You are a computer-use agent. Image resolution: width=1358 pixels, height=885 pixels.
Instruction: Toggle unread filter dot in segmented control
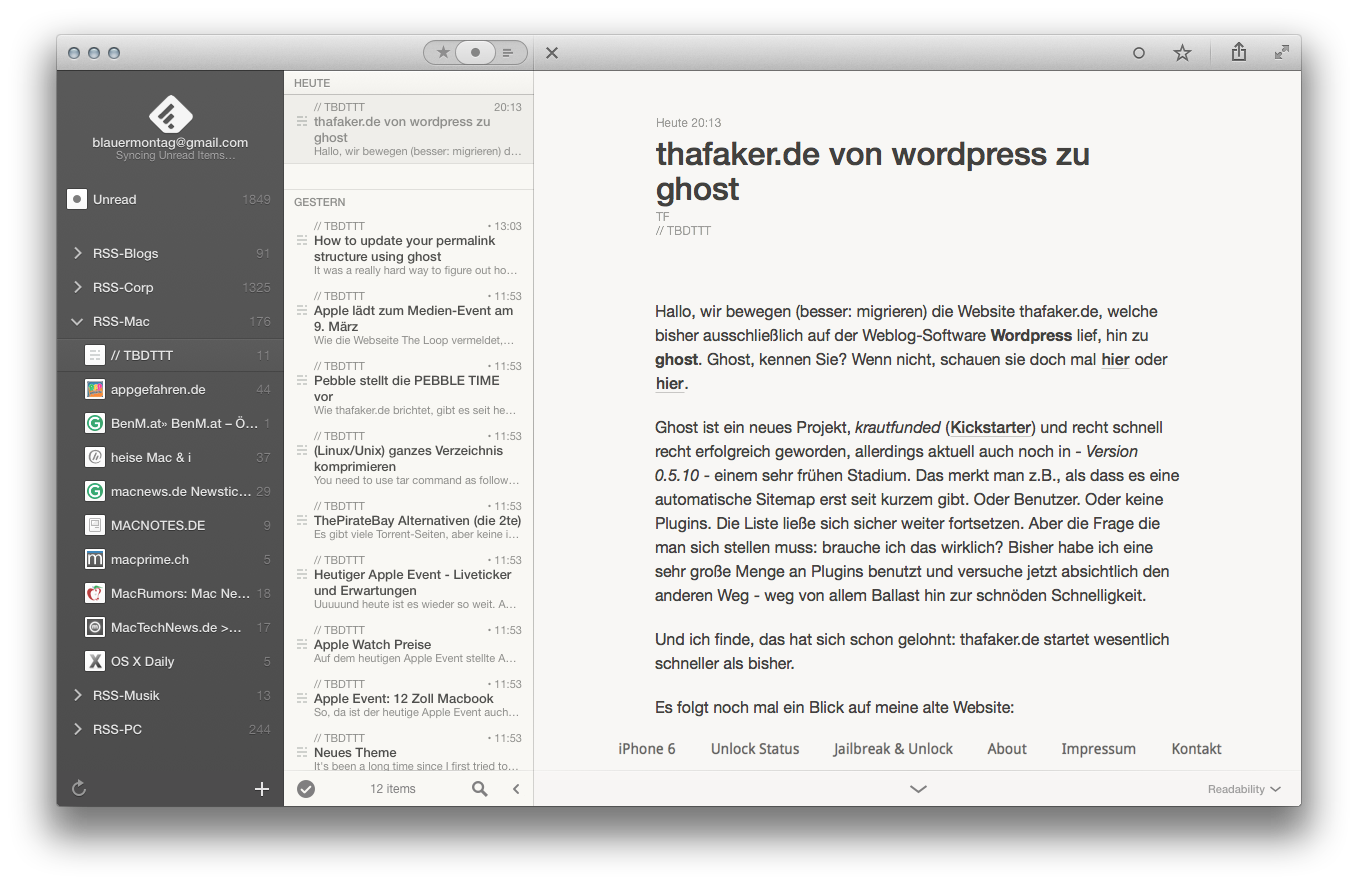475,52
